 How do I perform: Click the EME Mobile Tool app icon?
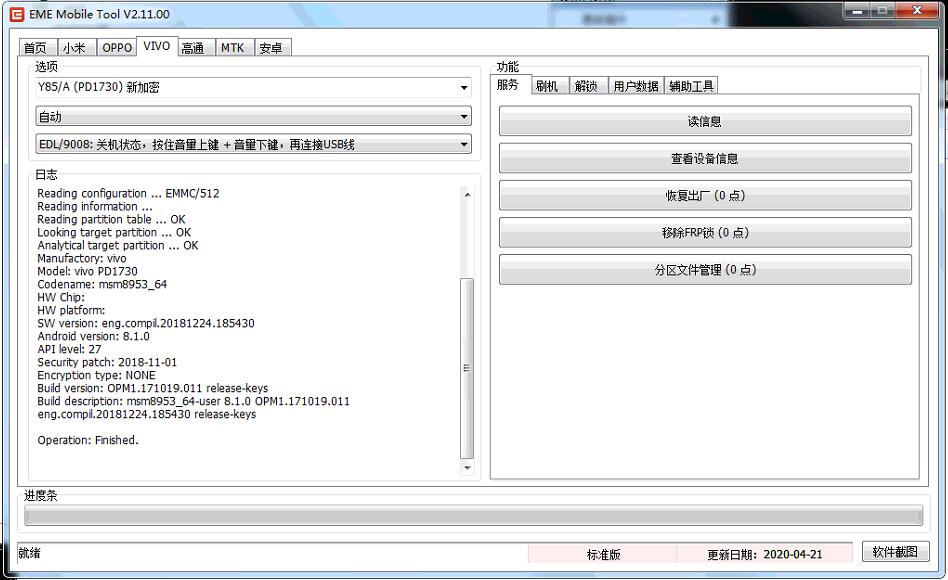(x=16, y=14)
